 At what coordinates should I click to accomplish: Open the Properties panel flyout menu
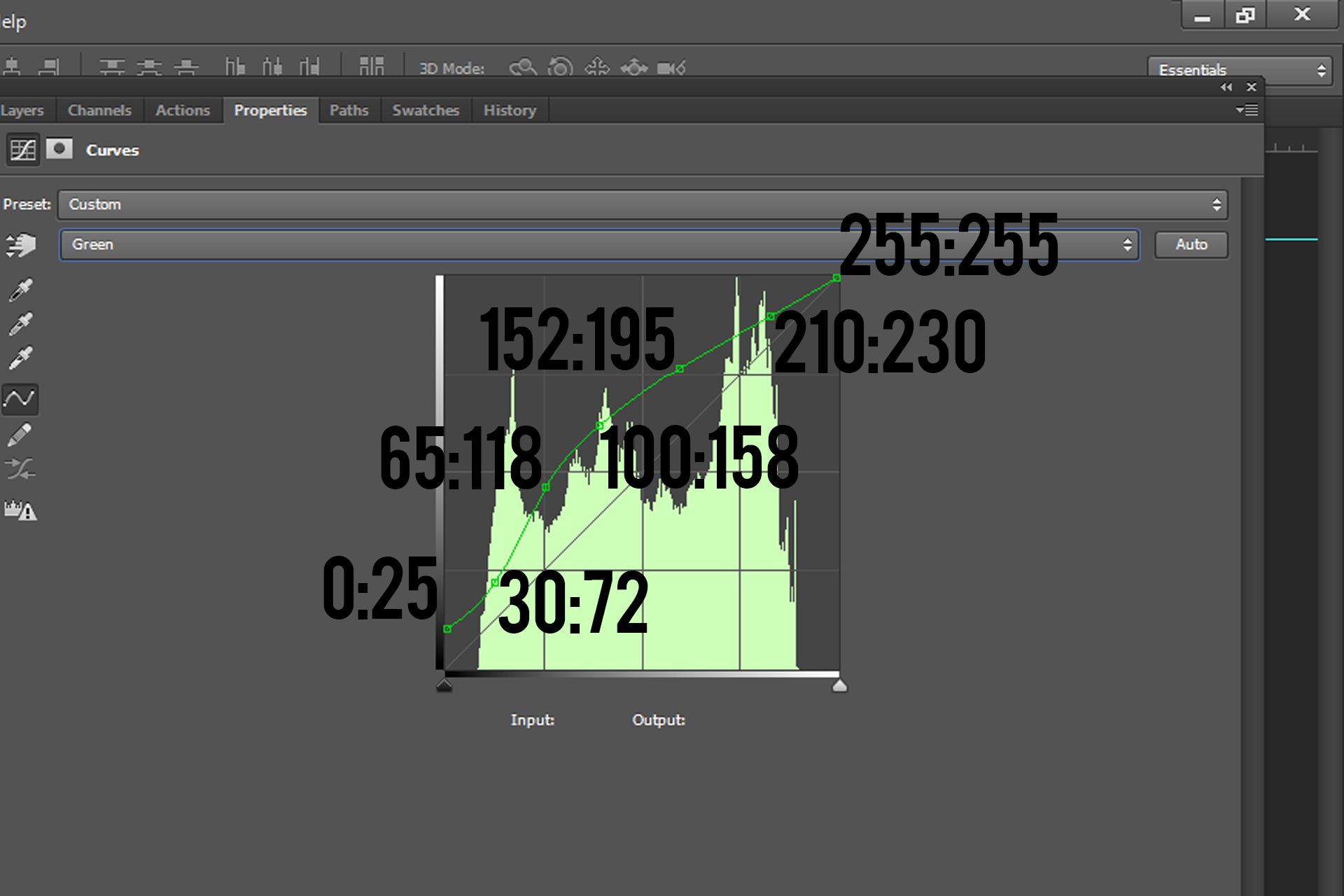tap(1247, 111)
